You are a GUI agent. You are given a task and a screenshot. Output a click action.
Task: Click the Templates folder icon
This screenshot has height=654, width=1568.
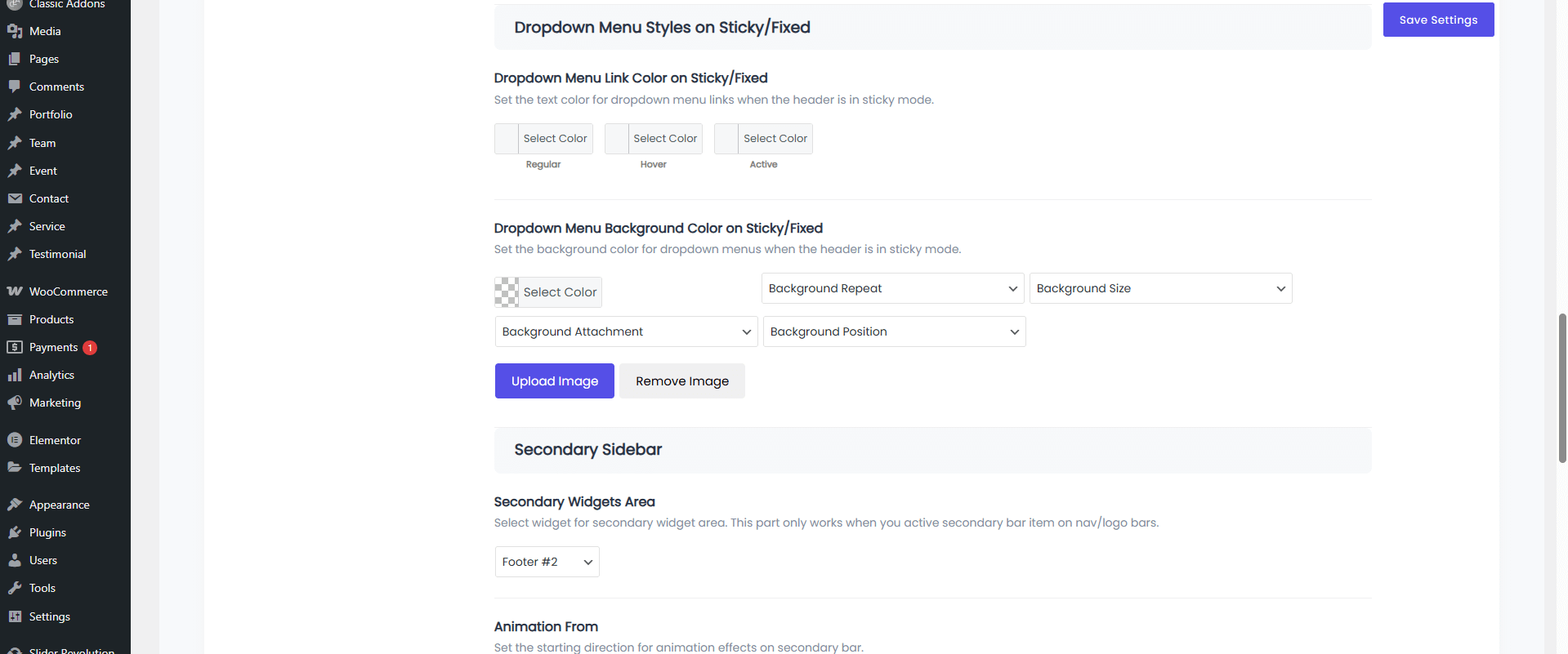coord(15,468)
